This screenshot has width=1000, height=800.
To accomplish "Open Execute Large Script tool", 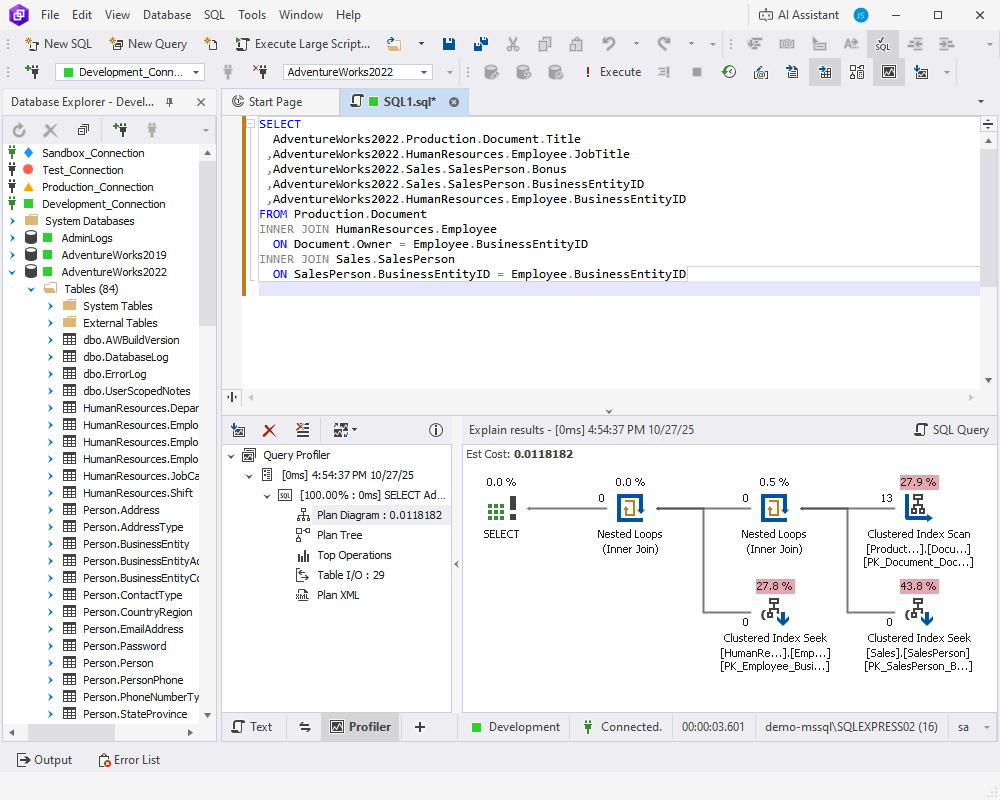I will [303, 44].
